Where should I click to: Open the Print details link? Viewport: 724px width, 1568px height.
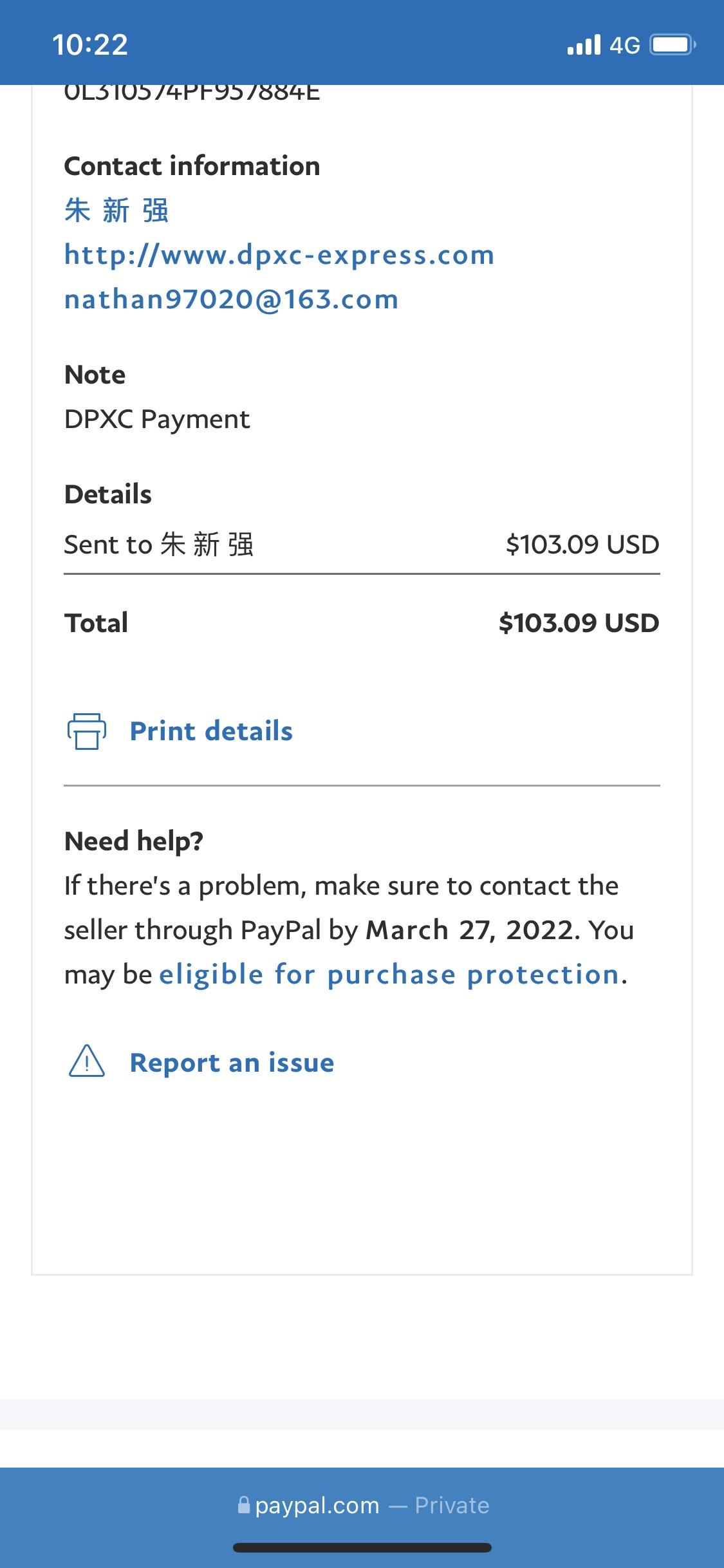coord(211,731)
